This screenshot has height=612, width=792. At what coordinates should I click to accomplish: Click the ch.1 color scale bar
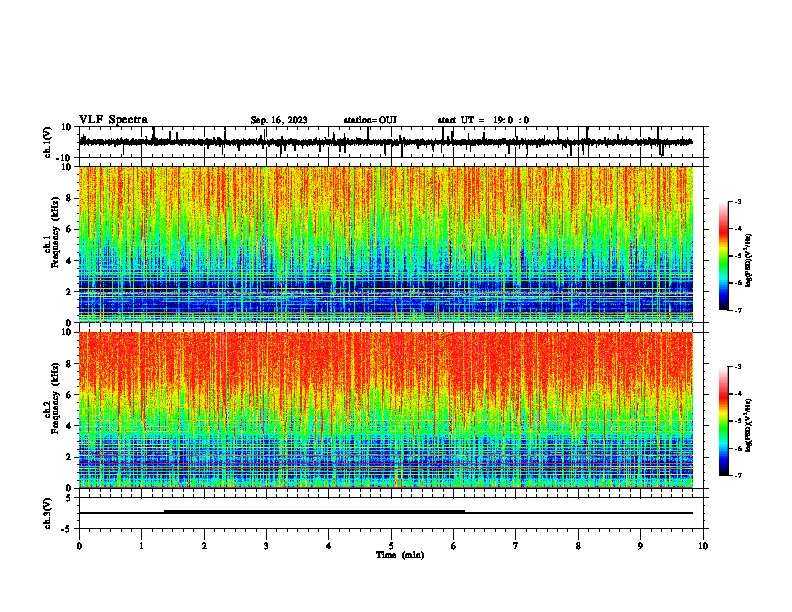(724, 256)
